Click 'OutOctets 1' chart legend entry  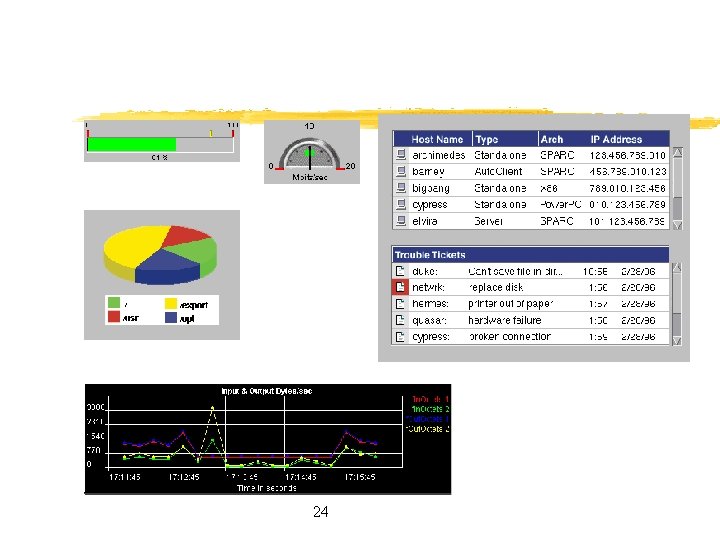pos(428,419)
